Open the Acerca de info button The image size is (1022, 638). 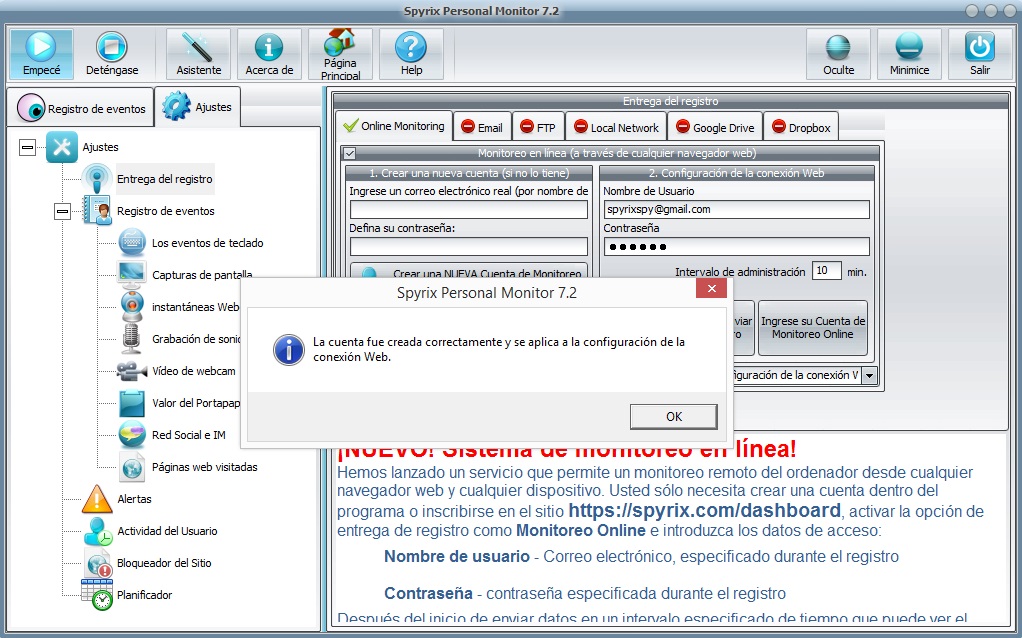(269, 53)
